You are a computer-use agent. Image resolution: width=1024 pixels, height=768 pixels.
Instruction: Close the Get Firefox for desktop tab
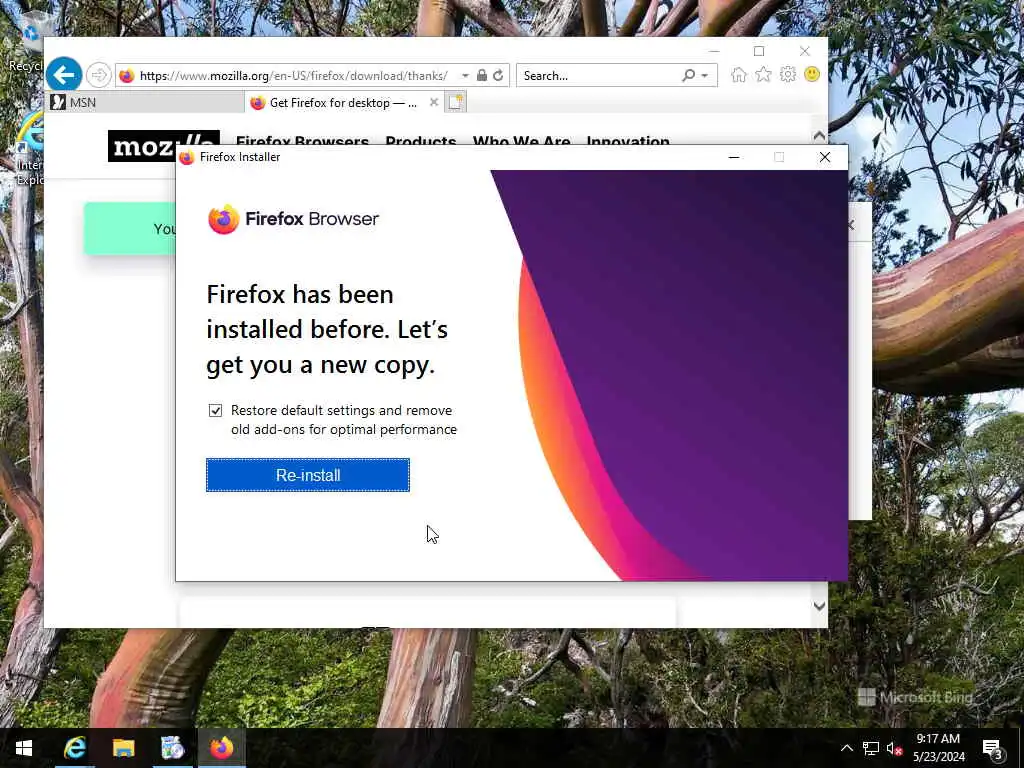click(x=434, y=103)
